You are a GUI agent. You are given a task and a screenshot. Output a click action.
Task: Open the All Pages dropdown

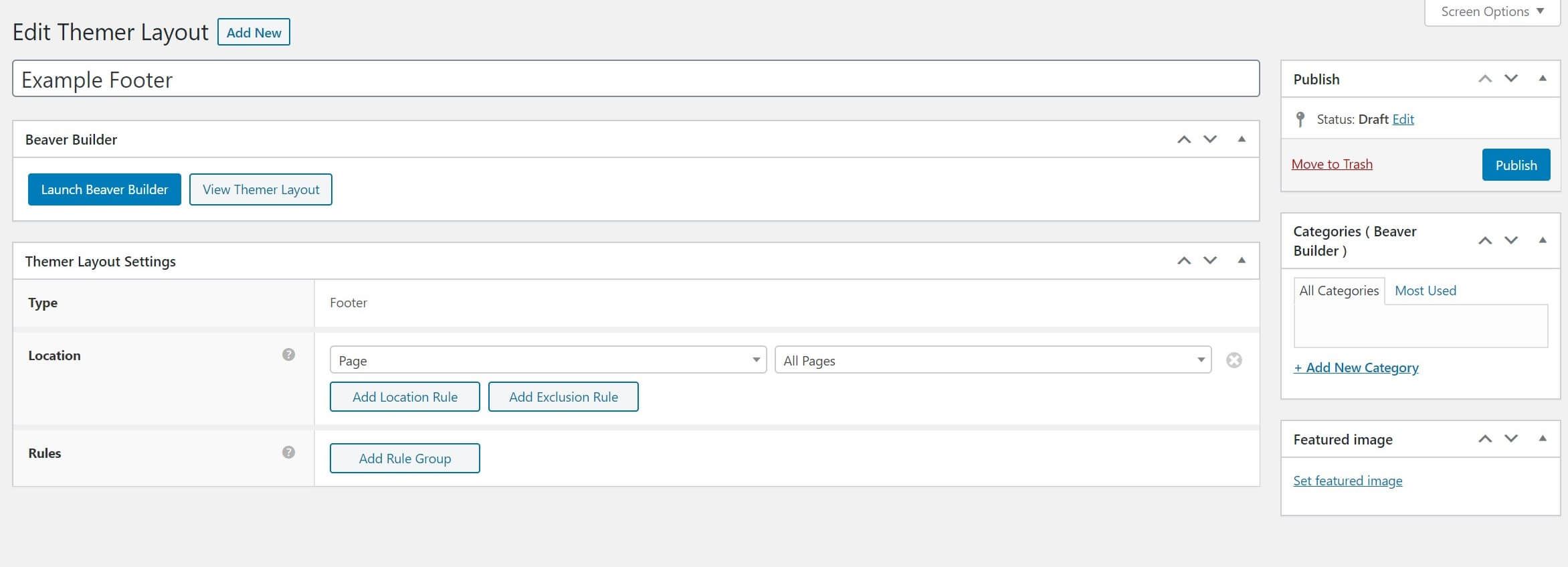point(993,360)
